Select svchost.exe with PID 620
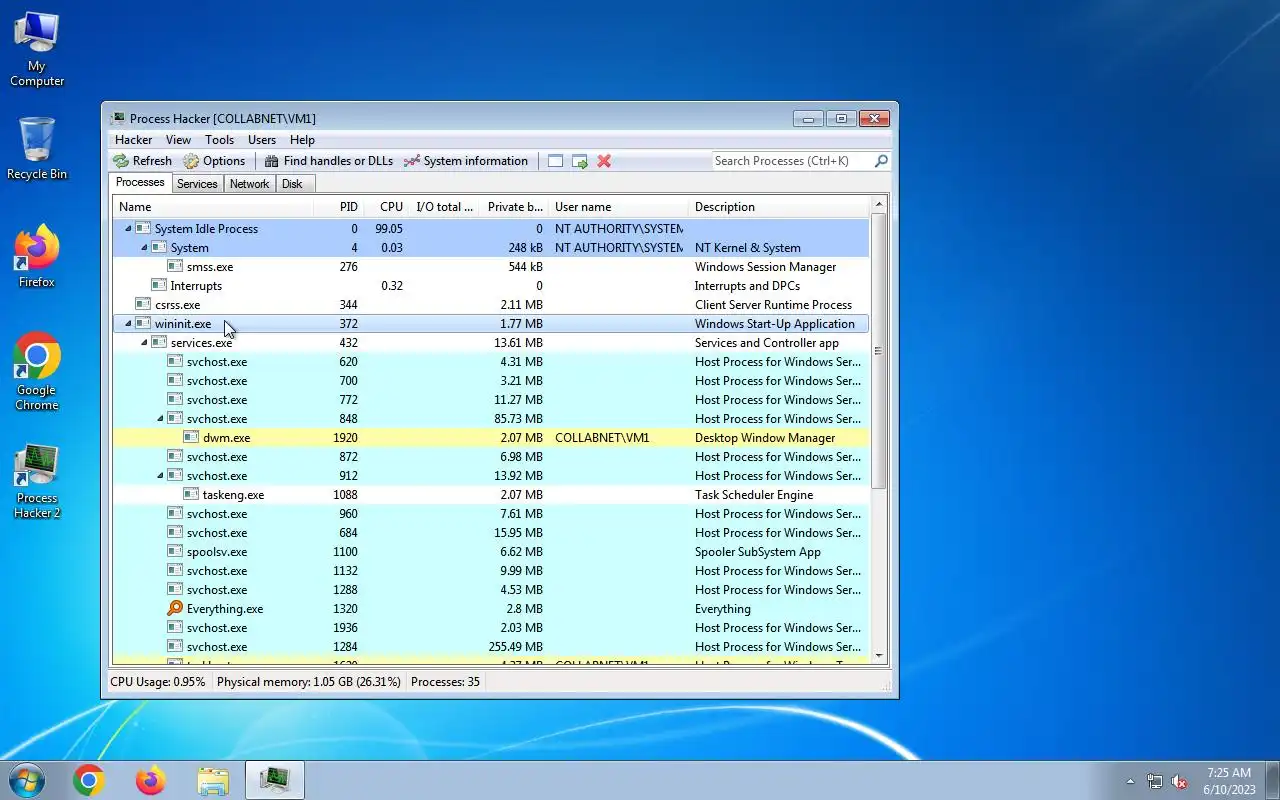1280x800 pixels. click(x=490, y=362)
